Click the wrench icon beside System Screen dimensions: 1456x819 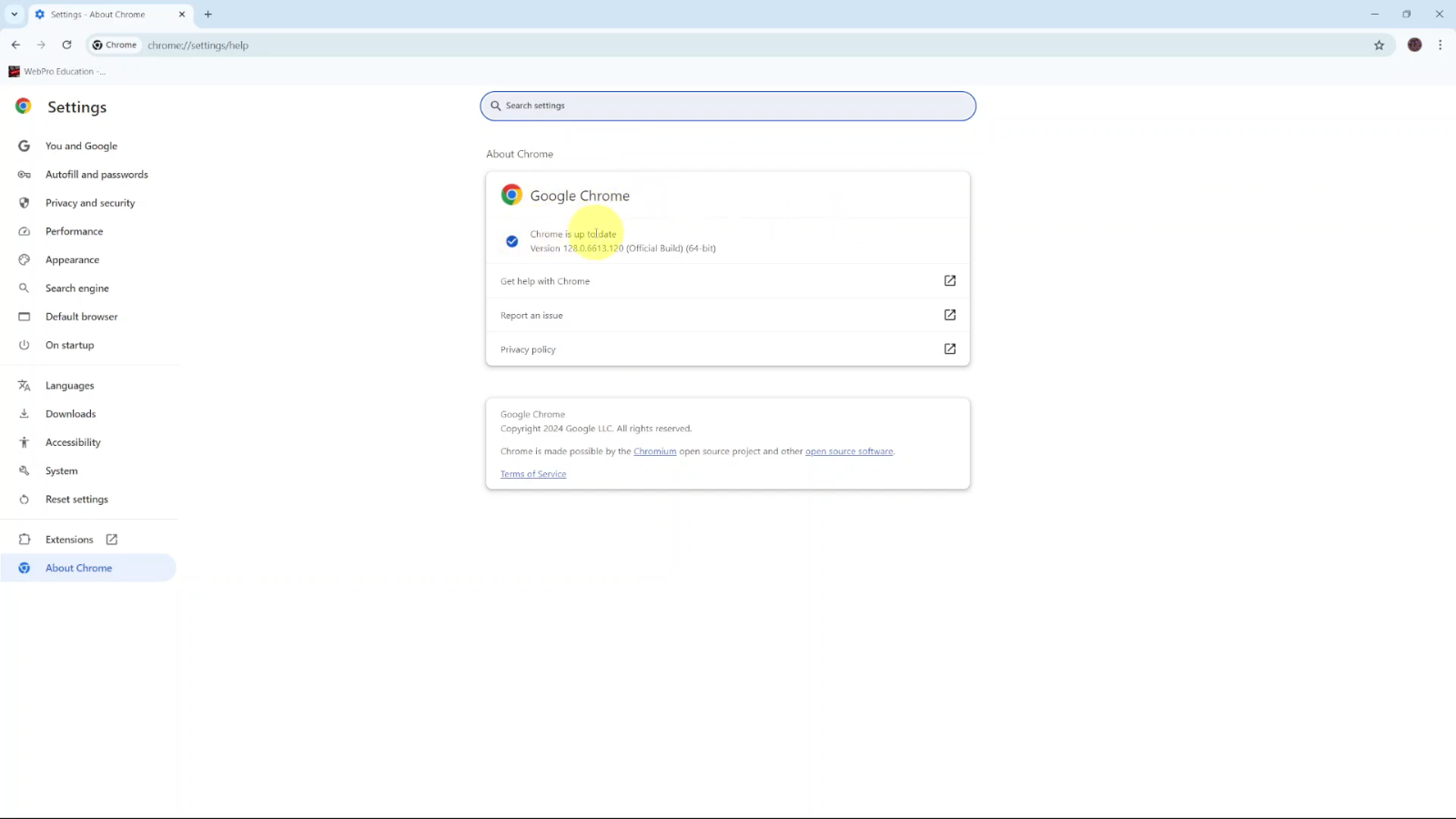(25, 470)
